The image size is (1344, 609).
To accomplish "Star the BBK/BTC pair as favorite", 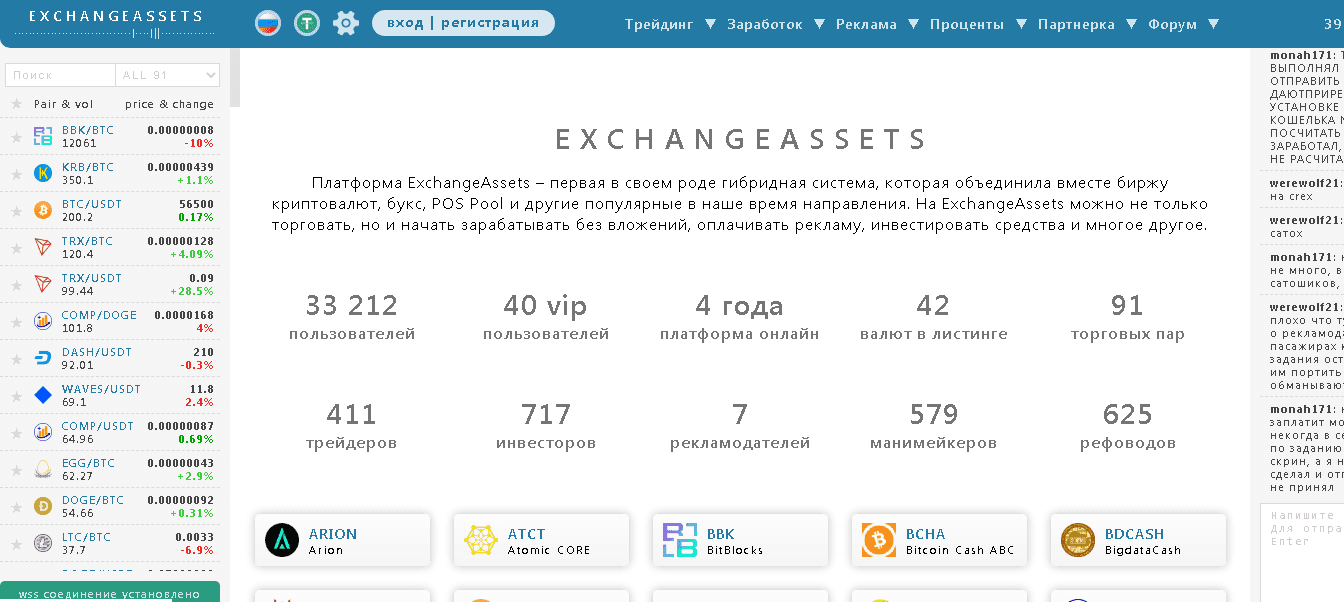I will pyautogui.click(x=16, y=137).
